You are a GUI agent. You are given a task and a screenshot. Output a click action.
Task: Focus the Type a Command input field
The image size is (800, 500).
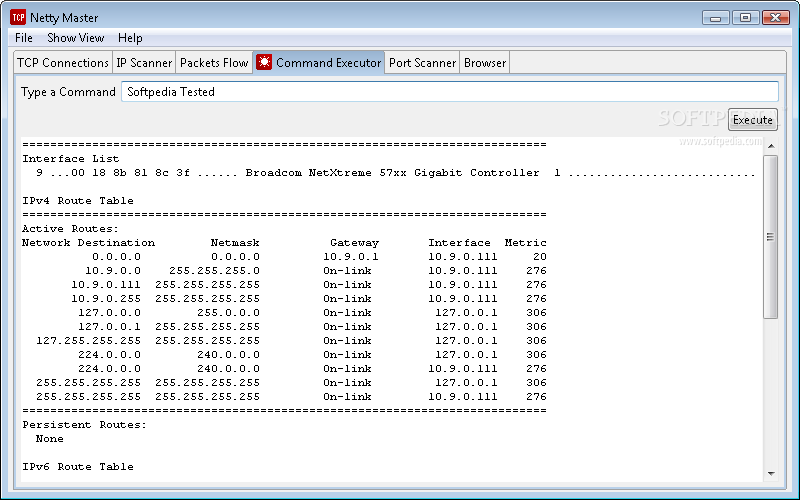pos(449,92)
